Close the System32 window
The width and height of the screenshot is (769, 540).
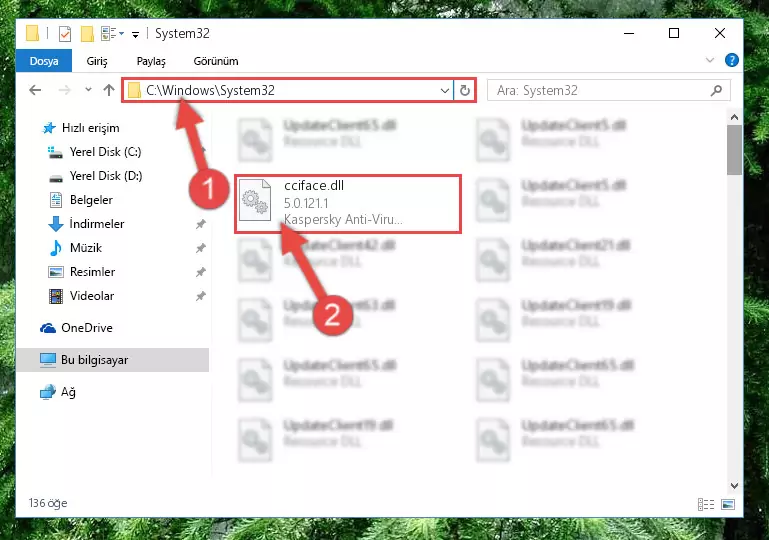pyautogui.click(x=719, y=33)
